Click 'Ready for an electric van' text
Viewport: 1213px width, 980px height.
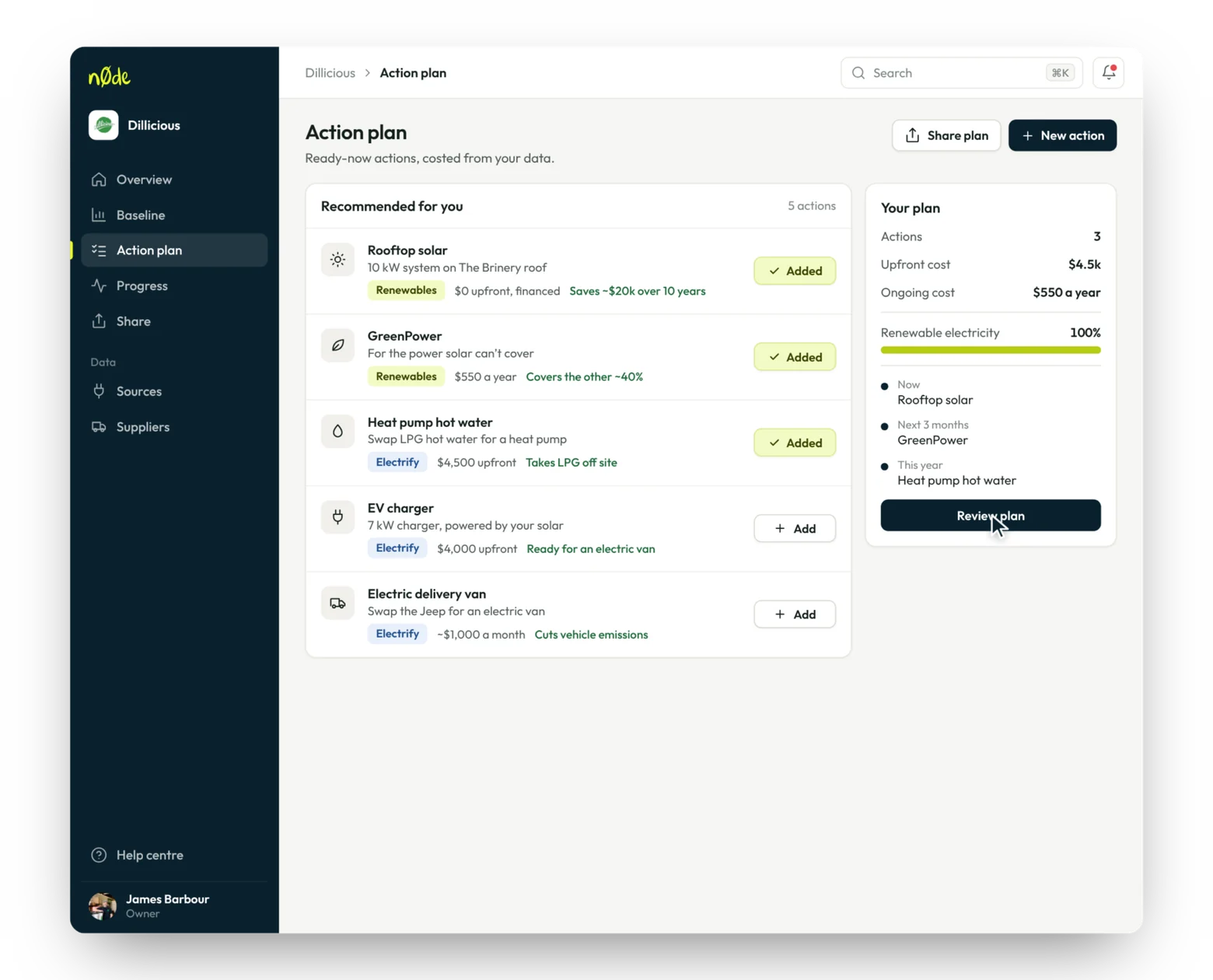[591, 549]
